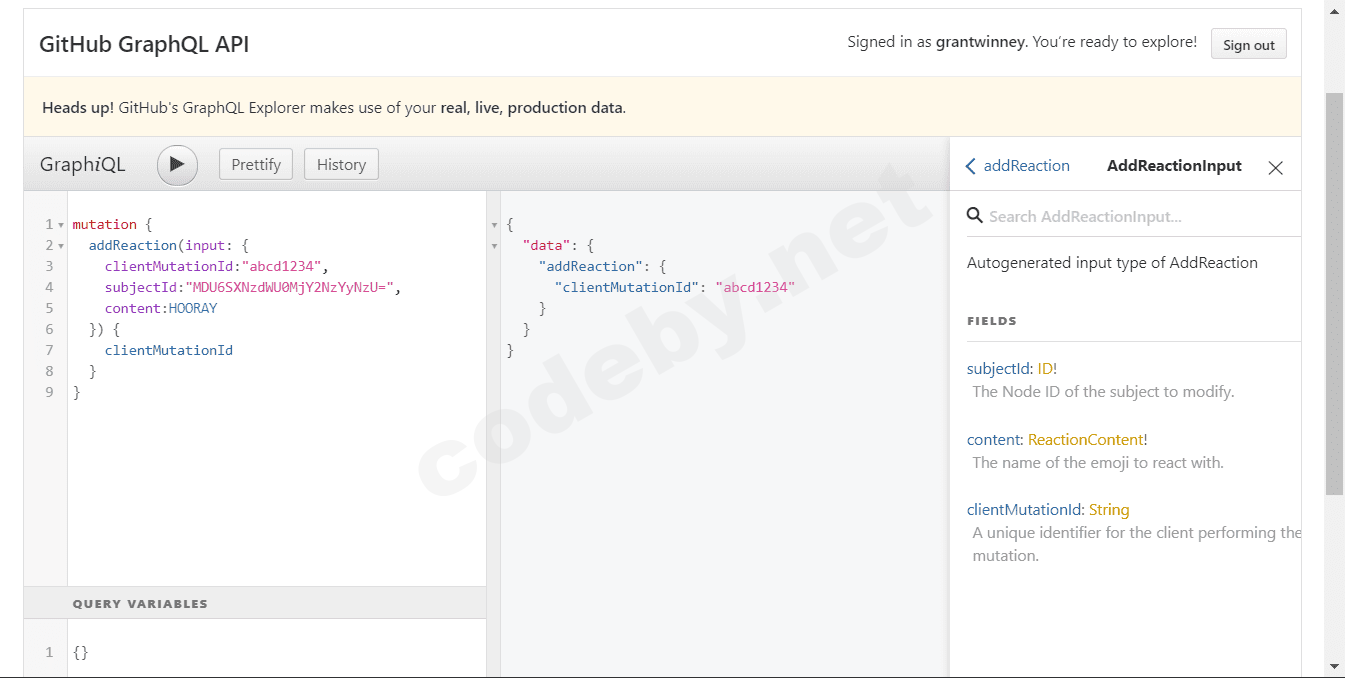Screen dimensions: 1345x678
Task: Click into the query variables editor
Action: pos(270,652)
